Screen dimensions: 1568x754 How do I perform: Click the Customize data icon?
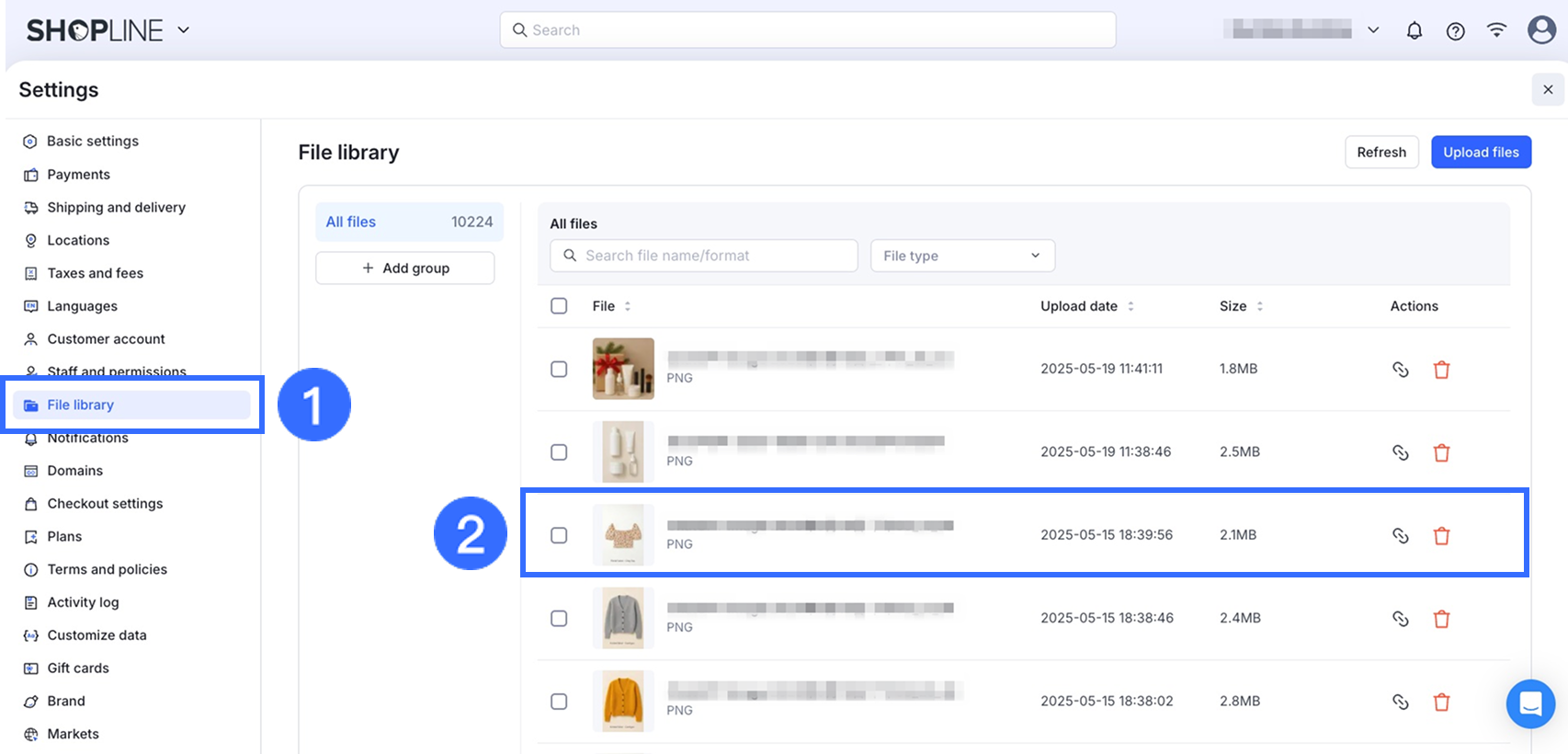click(30, 635)
